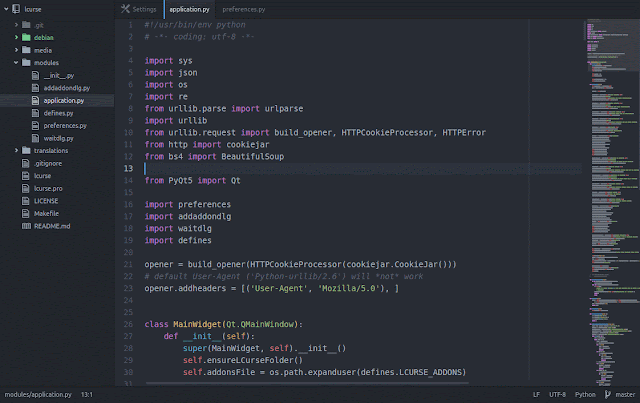
Task: Click the .gitignore file icon
Action: click(x=26, y=163)
